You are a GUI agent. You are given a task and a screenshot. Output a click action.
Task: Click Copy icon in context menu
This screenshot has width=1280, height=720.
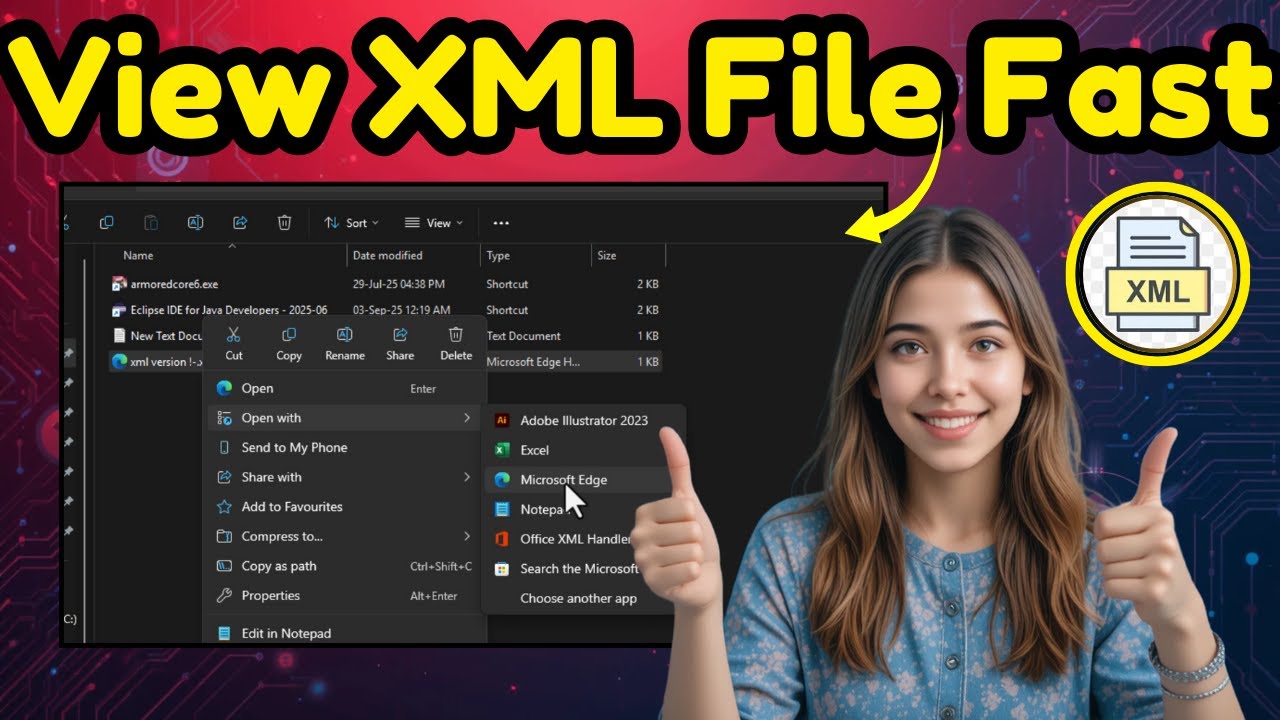(x=289, y=343)
